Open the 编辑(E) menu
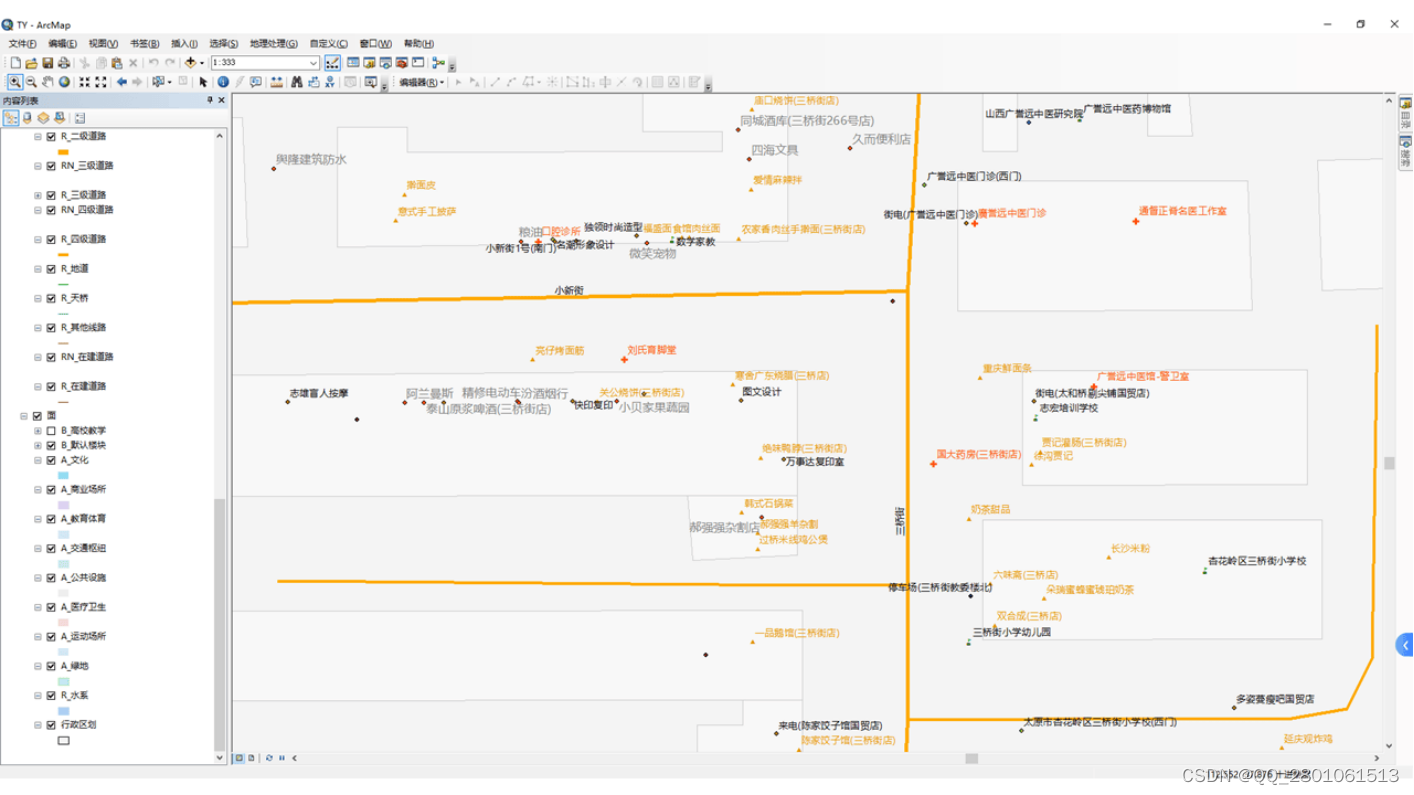1414x795 pixels. pyautogui.click(x=62, y=44)
